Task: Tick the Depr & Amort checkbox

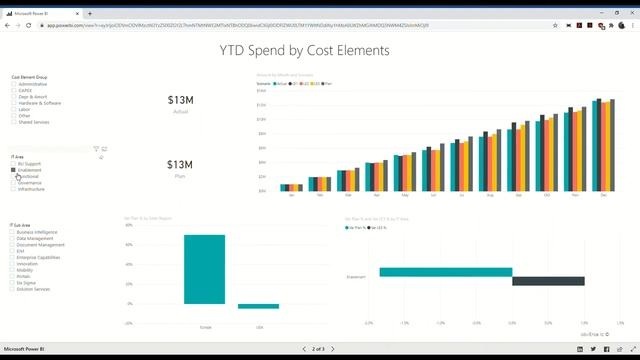Action: coord(14,97)
